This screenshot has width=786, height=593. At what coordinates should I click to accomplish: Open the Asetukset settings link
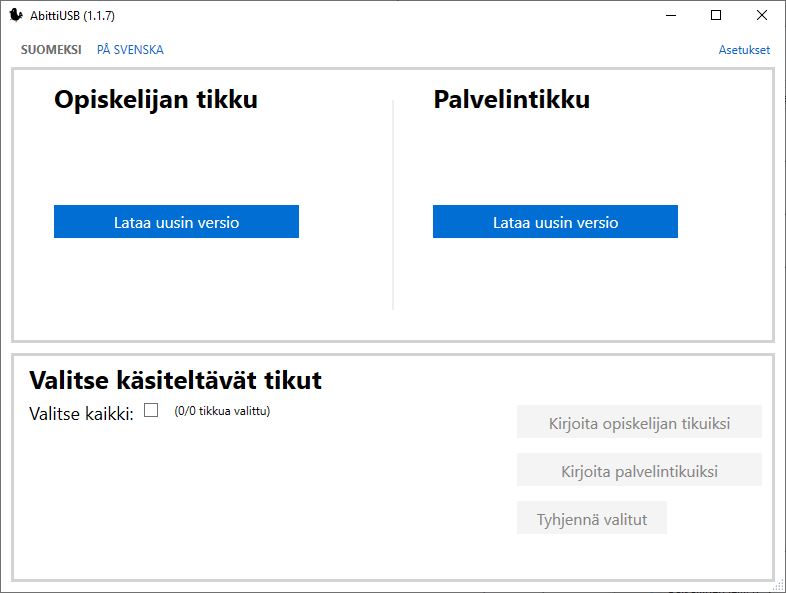(744, 50)
